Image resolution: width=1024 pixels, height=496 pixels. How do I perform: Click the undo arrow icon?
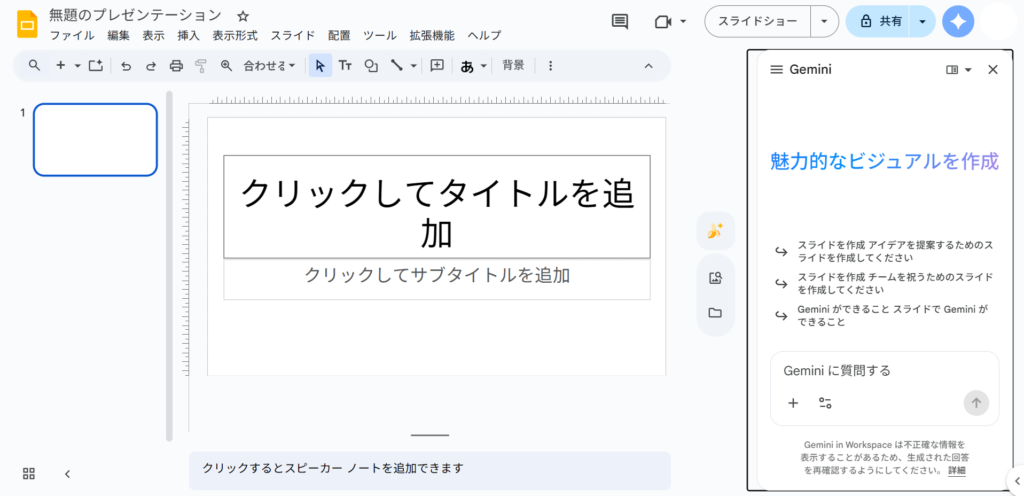(126, 66)
